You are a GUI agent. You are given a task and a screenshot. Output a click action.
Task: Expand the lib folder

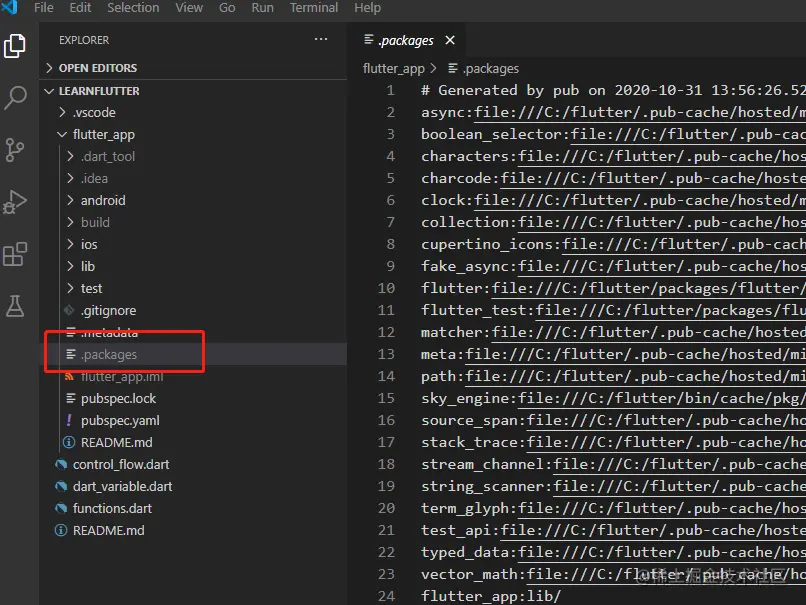pos(70,266)
